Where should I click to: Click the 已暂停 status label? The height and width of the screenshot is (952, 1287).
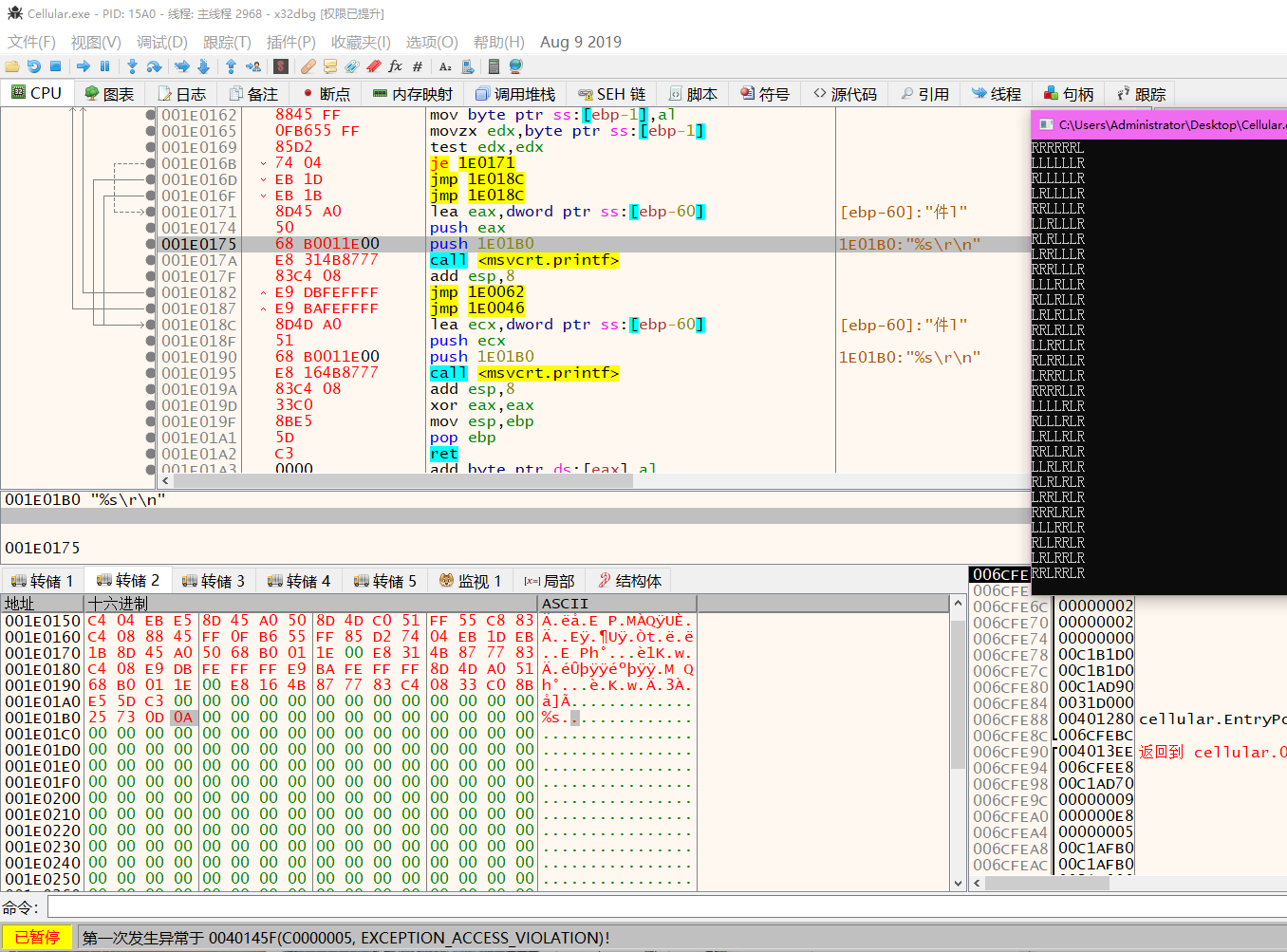tap(37, 938)
